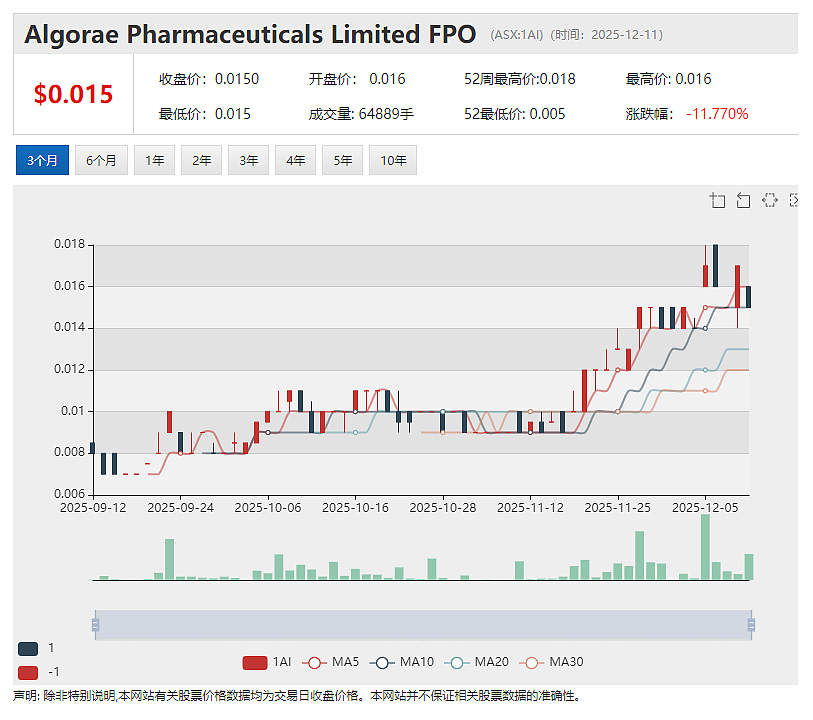Select the area zoom toolbox icon
This screenshot has height=720, width=813.
pos(718,200)
